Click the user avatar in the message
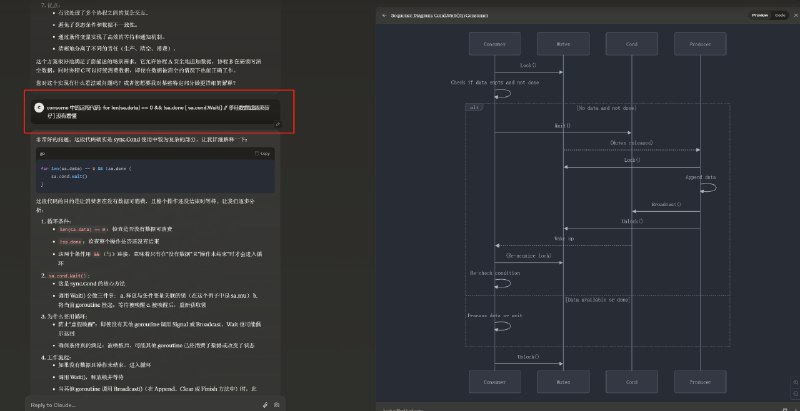 tap(39, 108)
